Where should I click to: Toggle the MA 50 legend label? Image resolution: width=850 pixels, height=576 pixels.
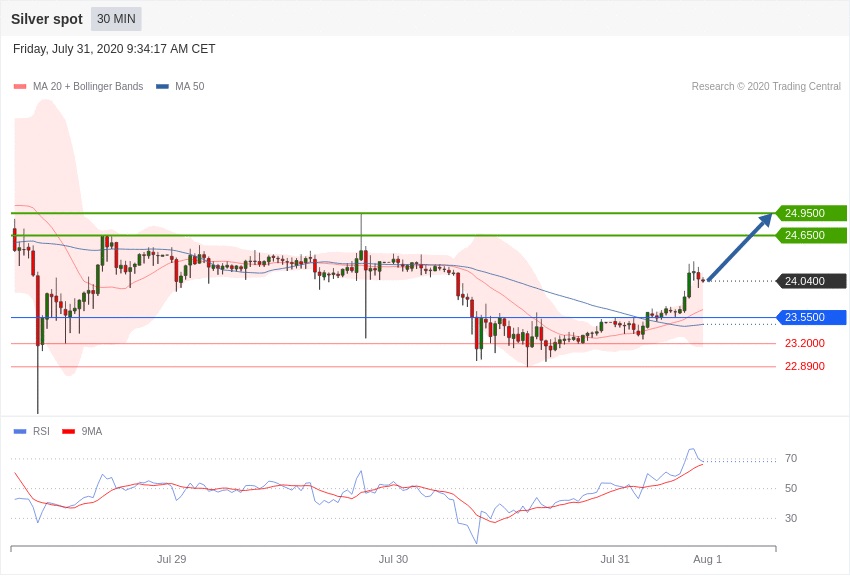pos(190,87)
